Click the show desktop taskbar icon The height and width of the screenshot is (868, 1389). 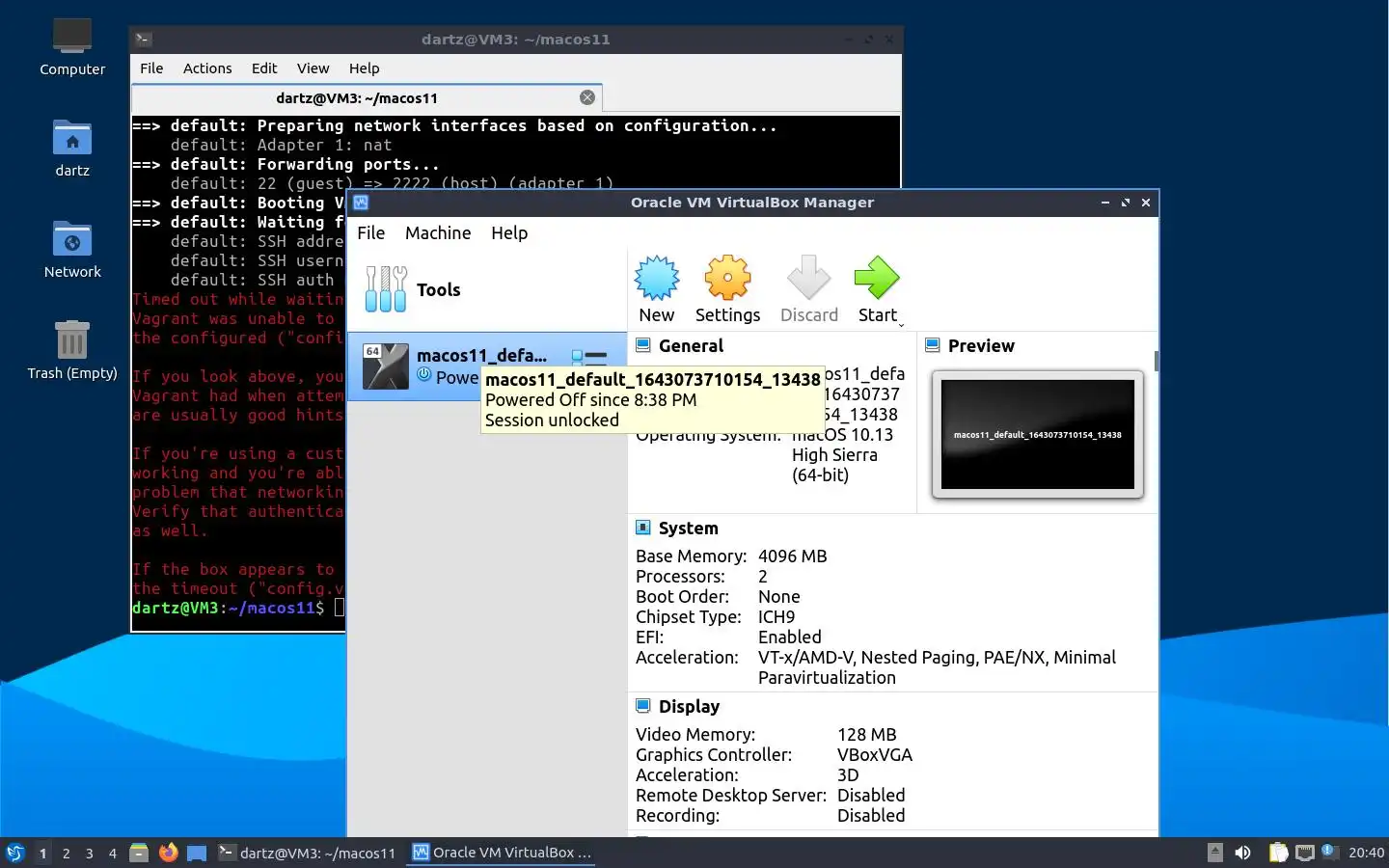[197, 853]
